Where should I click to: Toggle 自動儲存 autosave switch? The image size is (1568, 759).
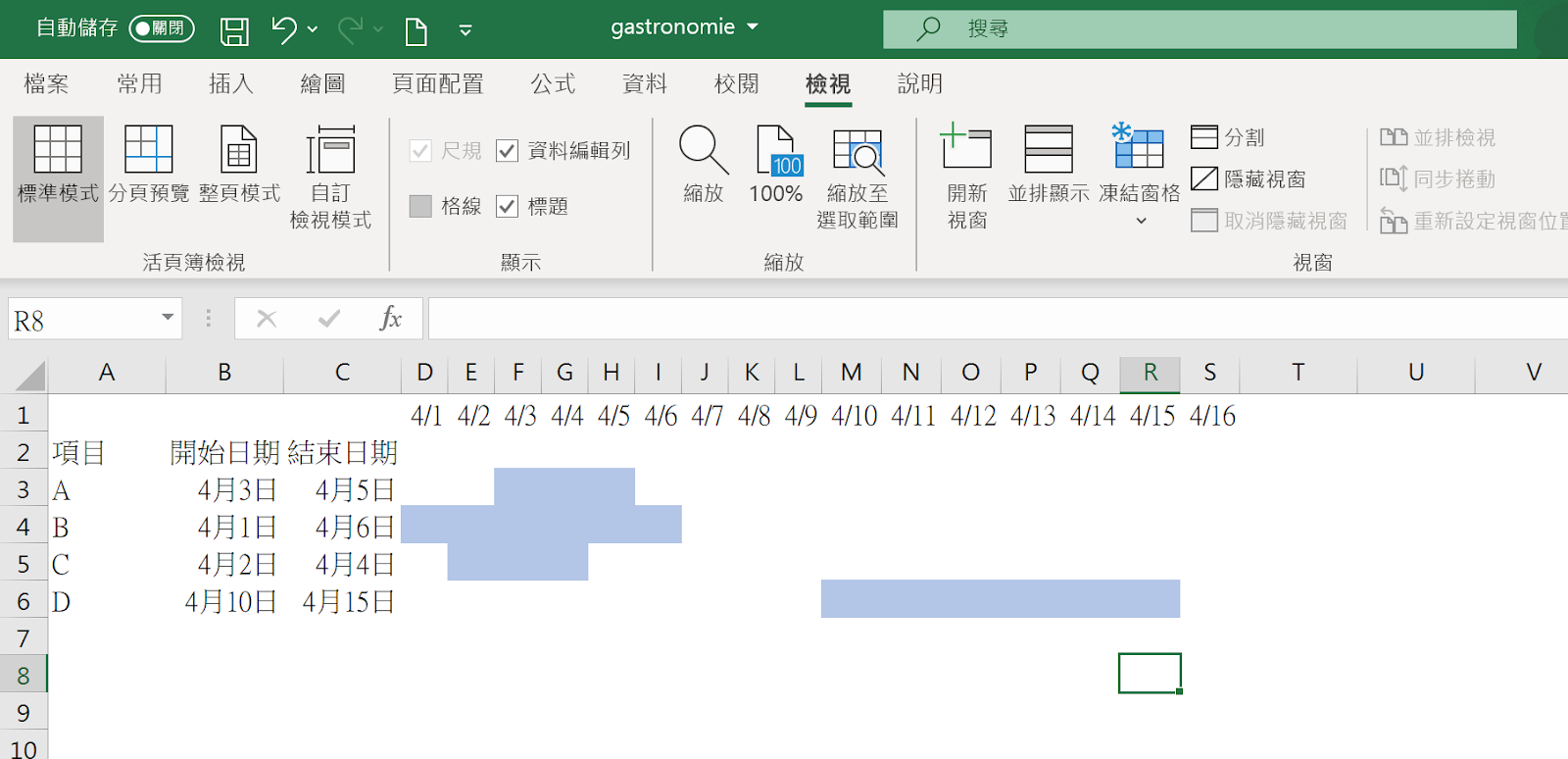(x=162, y=28)
